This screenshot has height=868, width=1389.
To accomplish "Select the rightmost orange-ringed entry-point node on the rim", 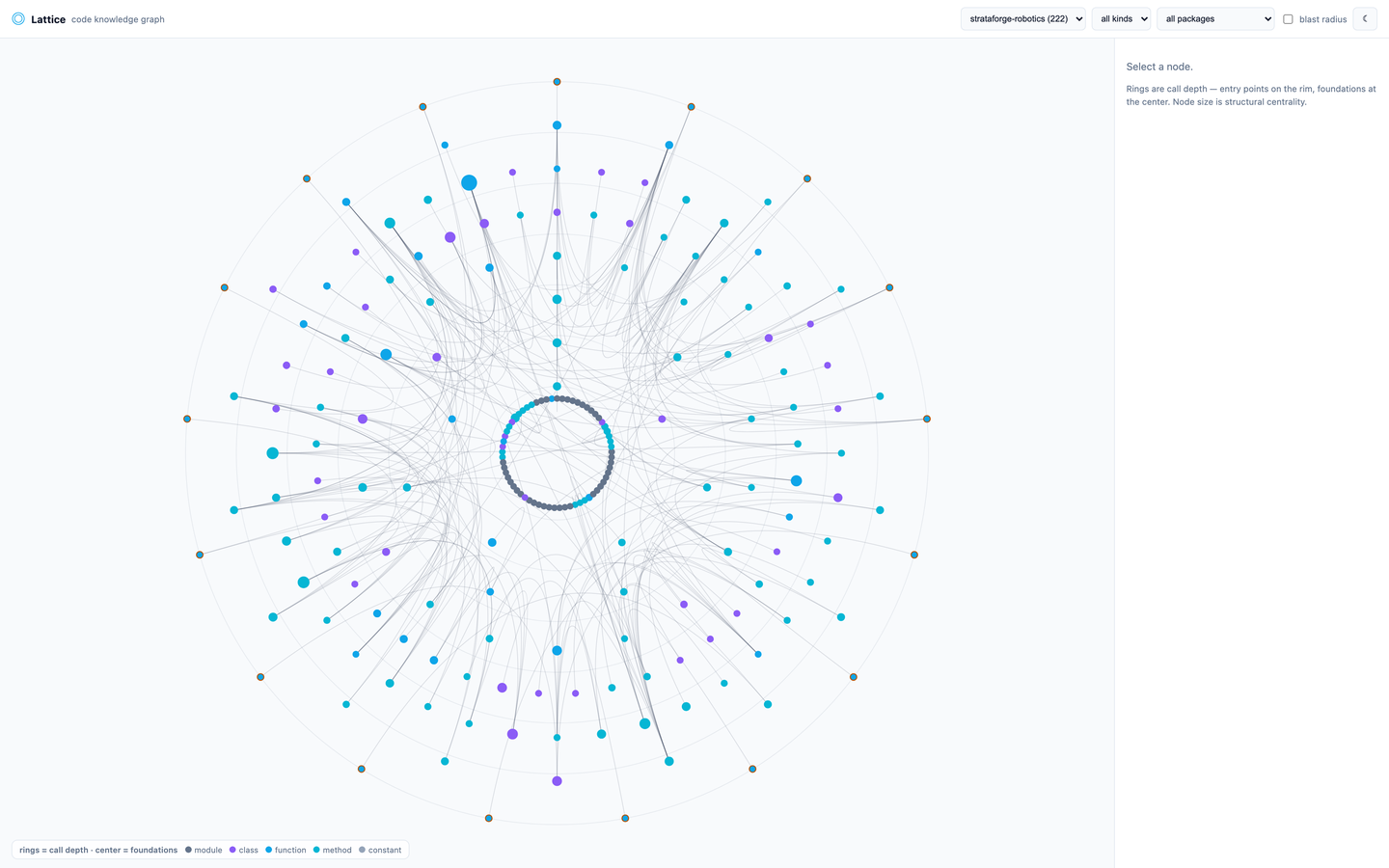I will [x=927, y=419].
